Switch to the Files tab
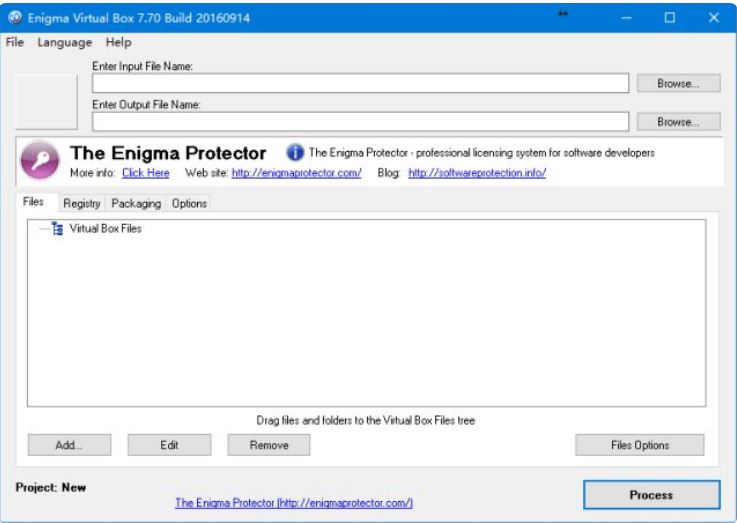 (x=33, y=202)
